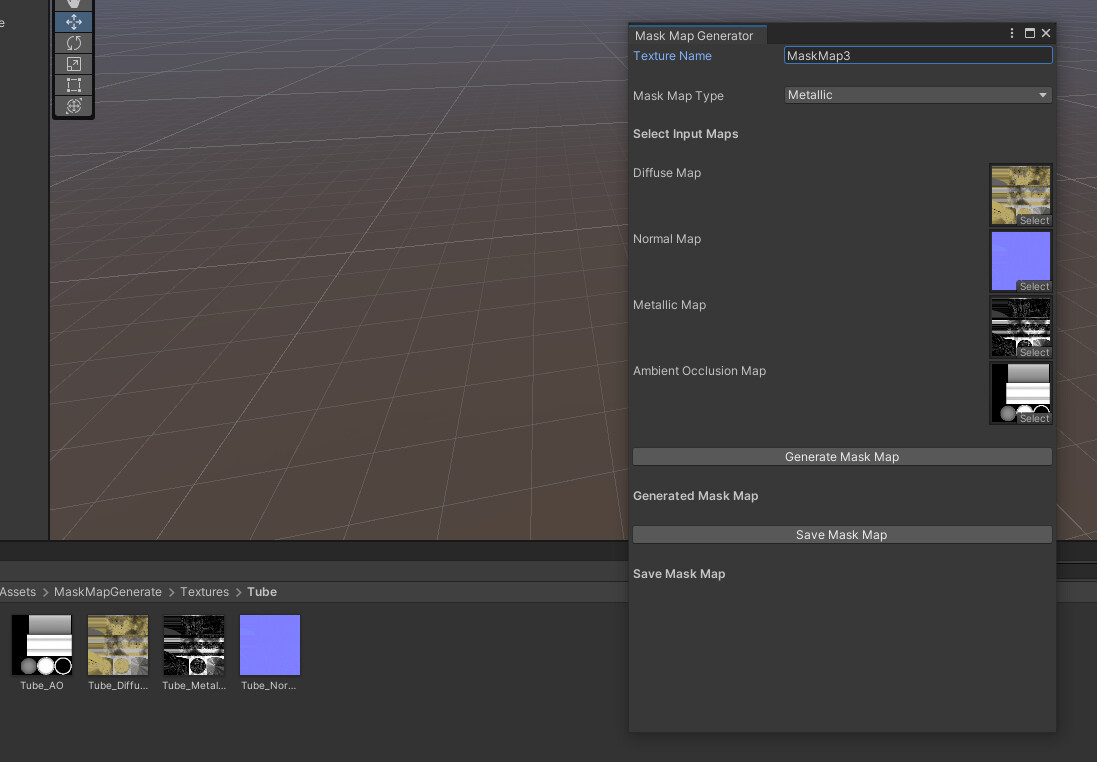This screenshot has height=762, width=1097.
Task: Click the Generate Mask Map button
Action: (841, 457)
